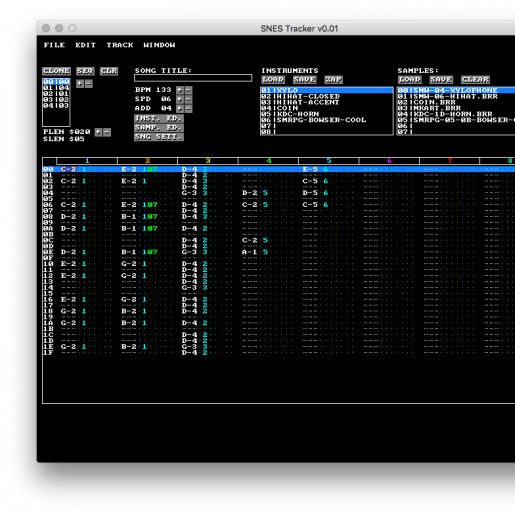Increase BPM with the plus button
The image size is (515, 515).
tap(180, 90)
